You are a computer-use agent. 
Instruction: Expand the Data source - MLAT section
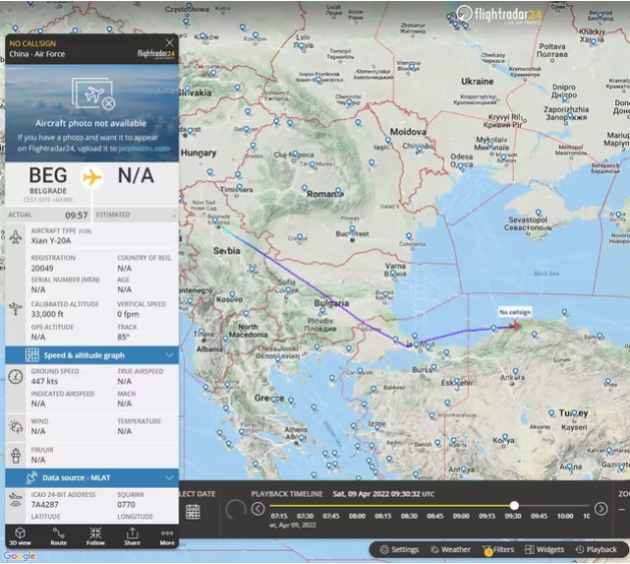pos(92,478)
